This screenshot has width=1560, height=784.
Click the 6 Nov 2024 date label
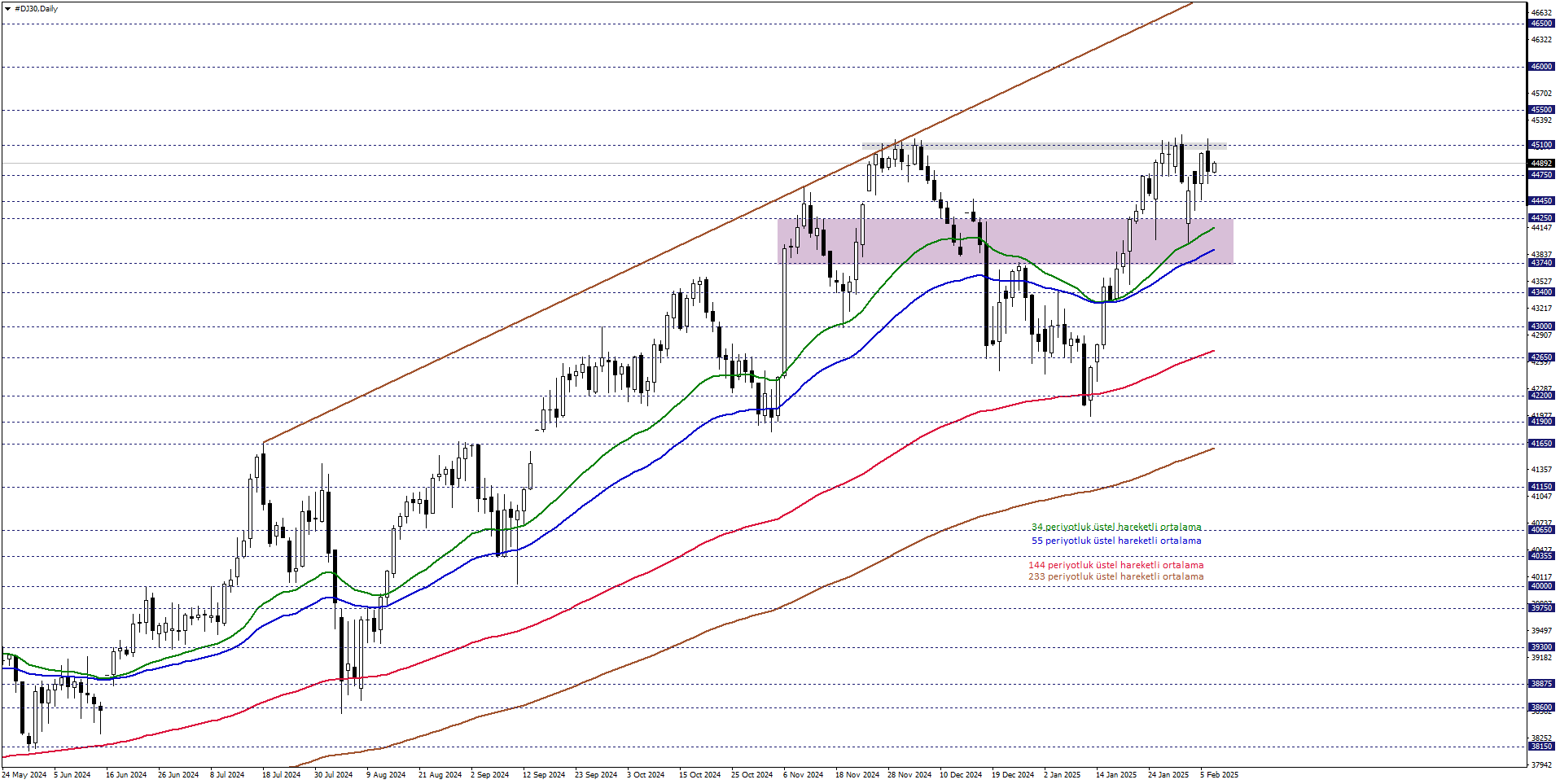[803, 775]
